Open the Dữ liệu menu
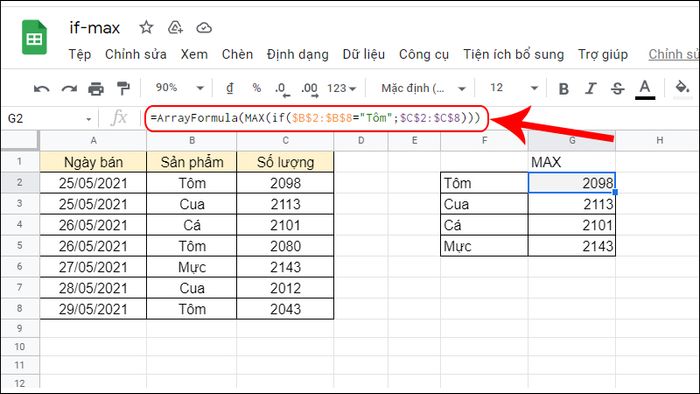Viewport: 700px width, 394px height. click(x=364, y=54)
